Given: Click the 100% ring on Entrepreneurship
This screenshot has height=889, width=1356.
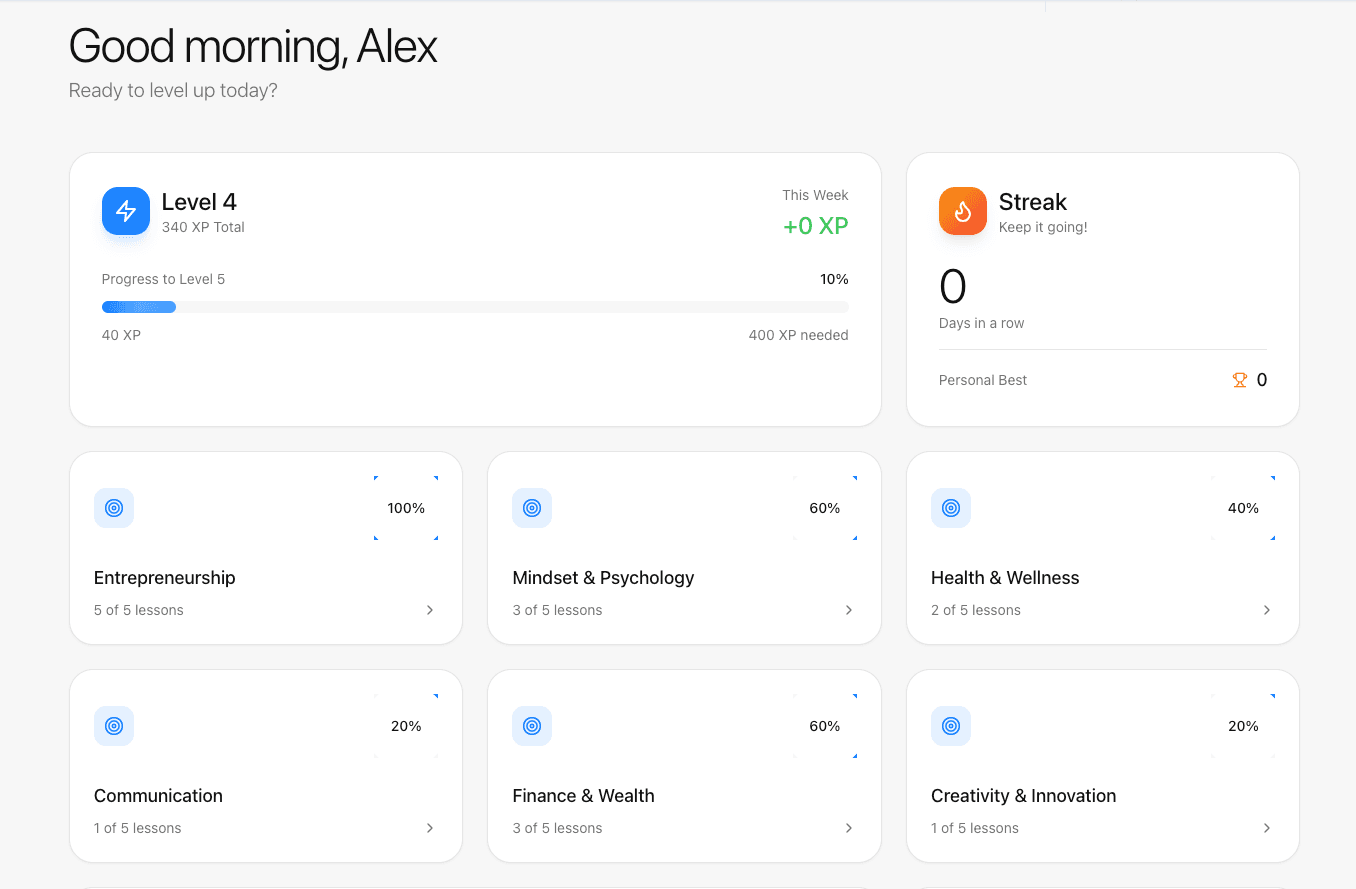Looking at the screenshot, I should [406, 508].
